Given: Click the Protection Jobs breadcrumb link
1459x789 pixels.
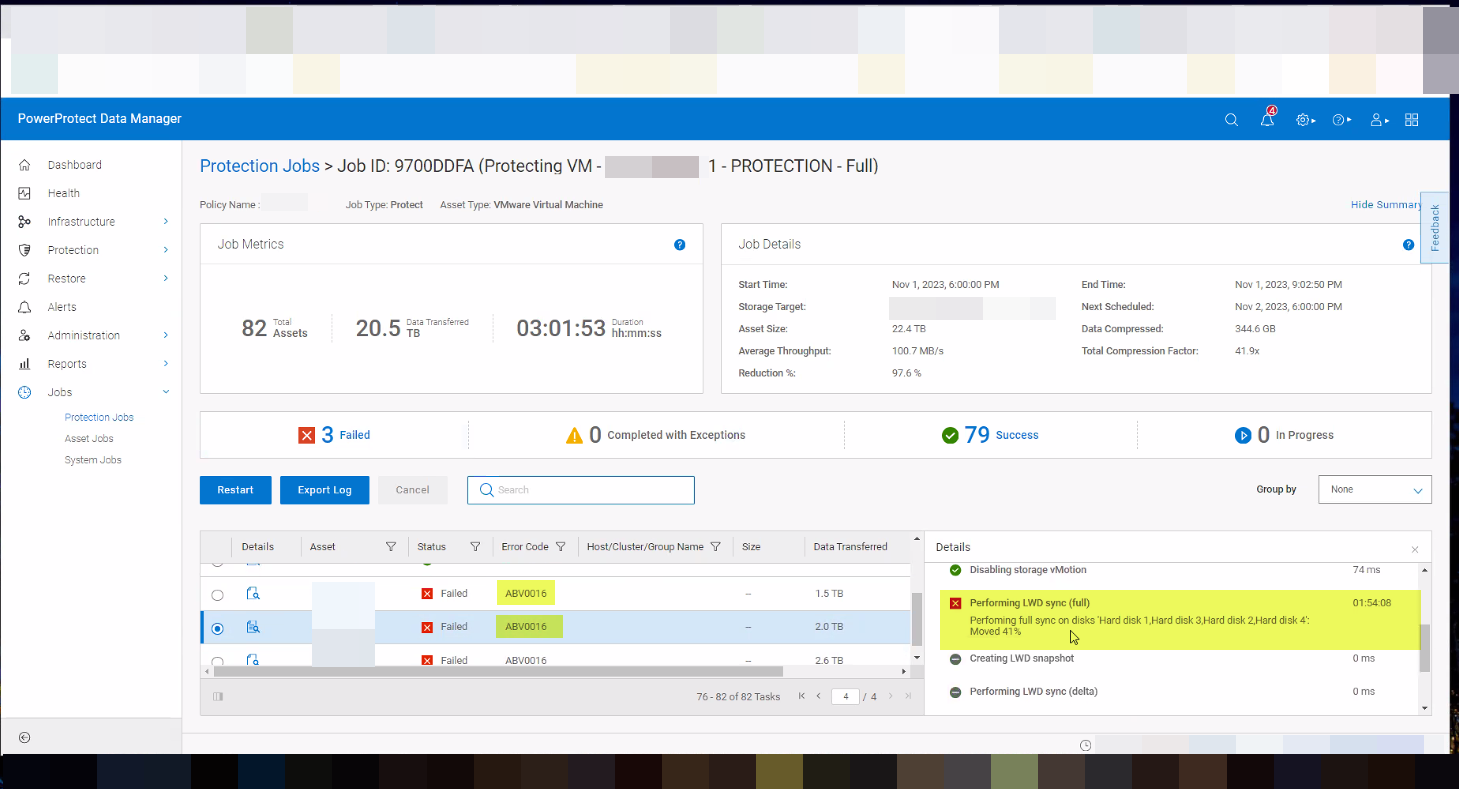Looking at the screenshot, I should tap(259, 166).
